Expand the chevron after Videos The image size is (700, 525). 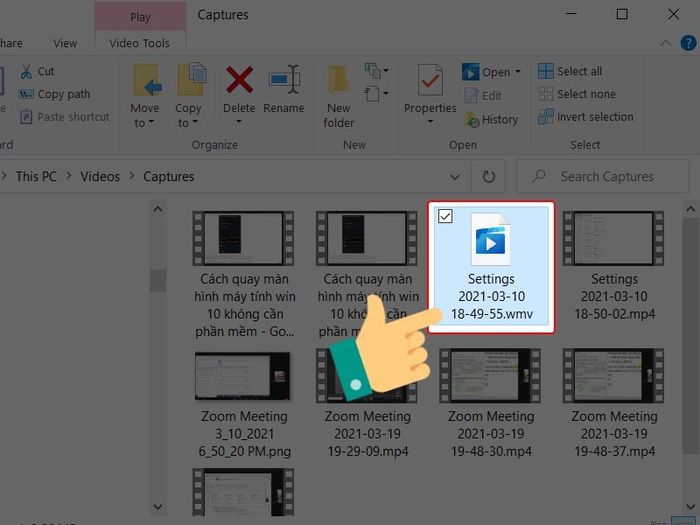point(132,176)
